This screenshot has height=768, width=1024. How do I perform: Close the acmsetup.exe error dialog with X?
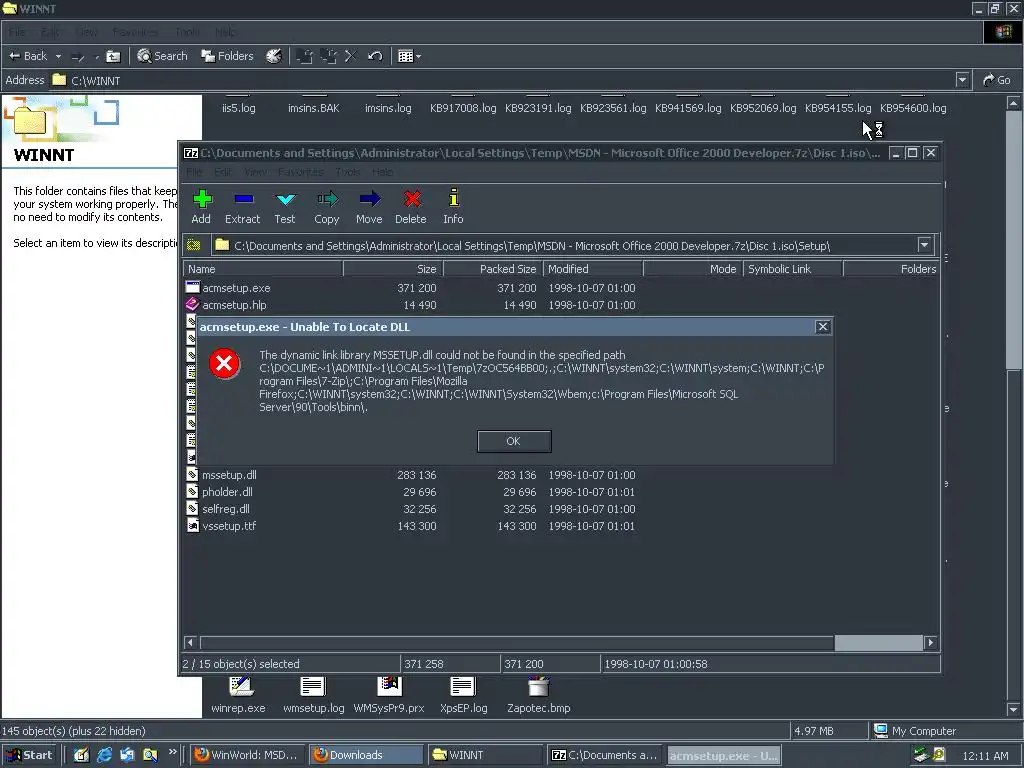[x=823, y=327]
